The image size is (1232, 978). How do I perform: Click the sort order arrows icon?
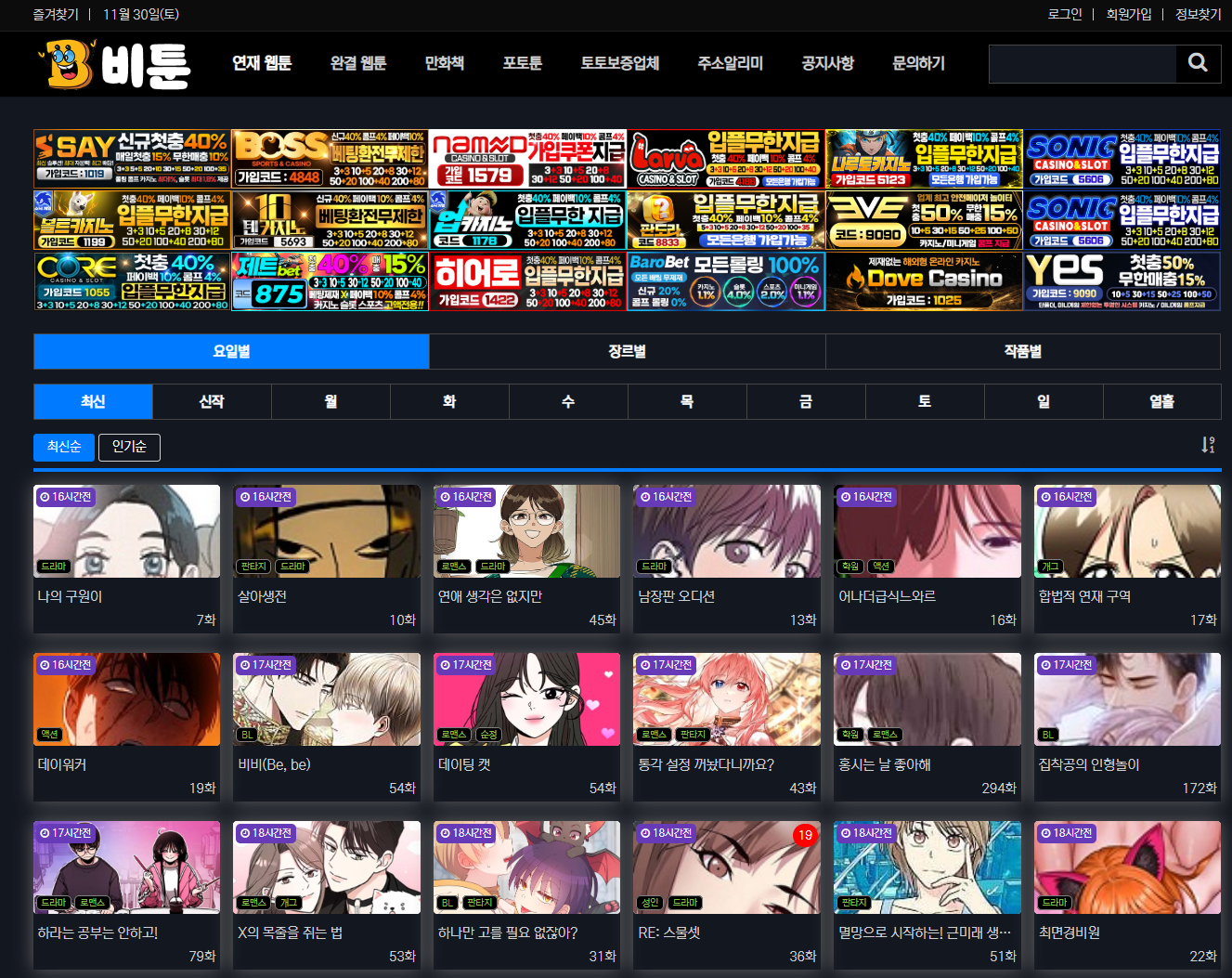pyautogui.click(x=1207, y=446)
